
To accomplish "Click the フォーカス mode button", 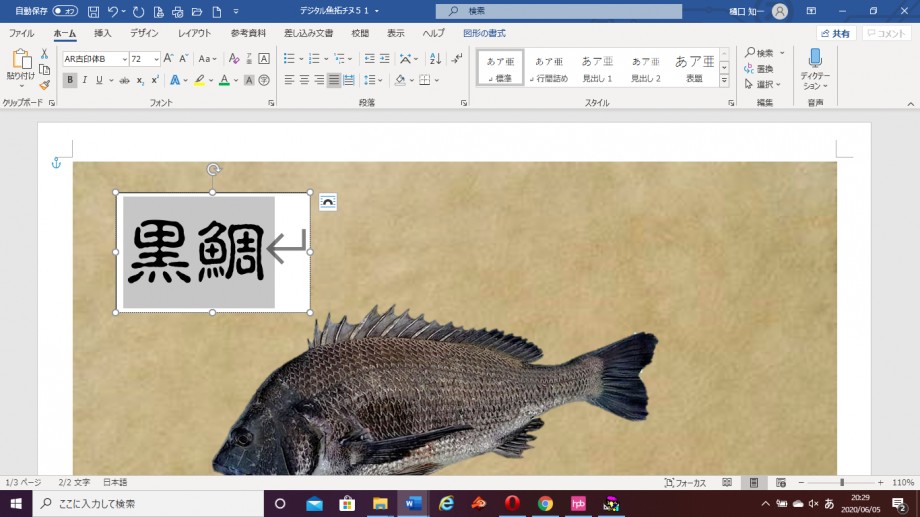I will pyautogui.click(x=685, y=482).
